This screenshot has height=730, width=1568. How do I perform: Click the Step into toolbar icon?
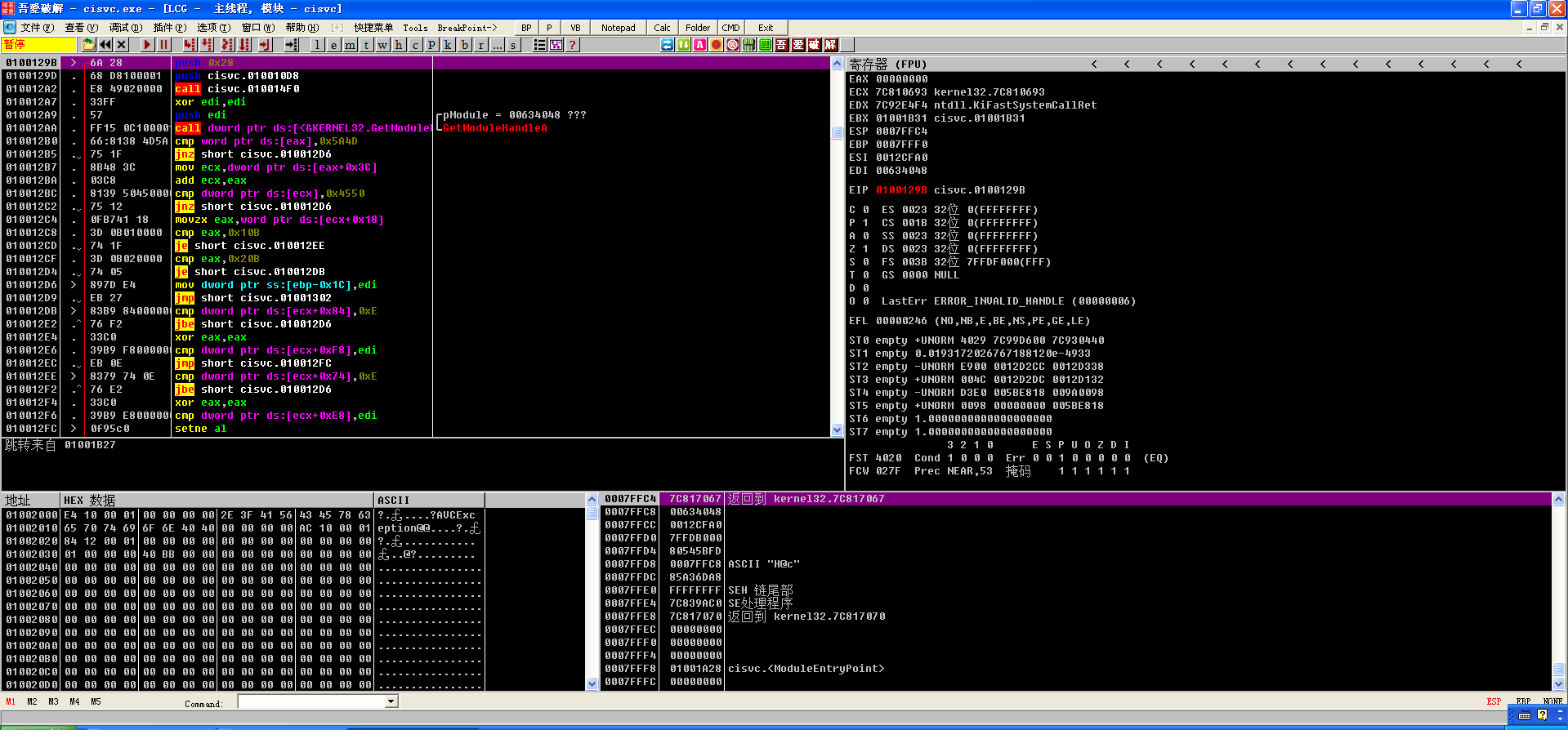[x=190, y=45]
